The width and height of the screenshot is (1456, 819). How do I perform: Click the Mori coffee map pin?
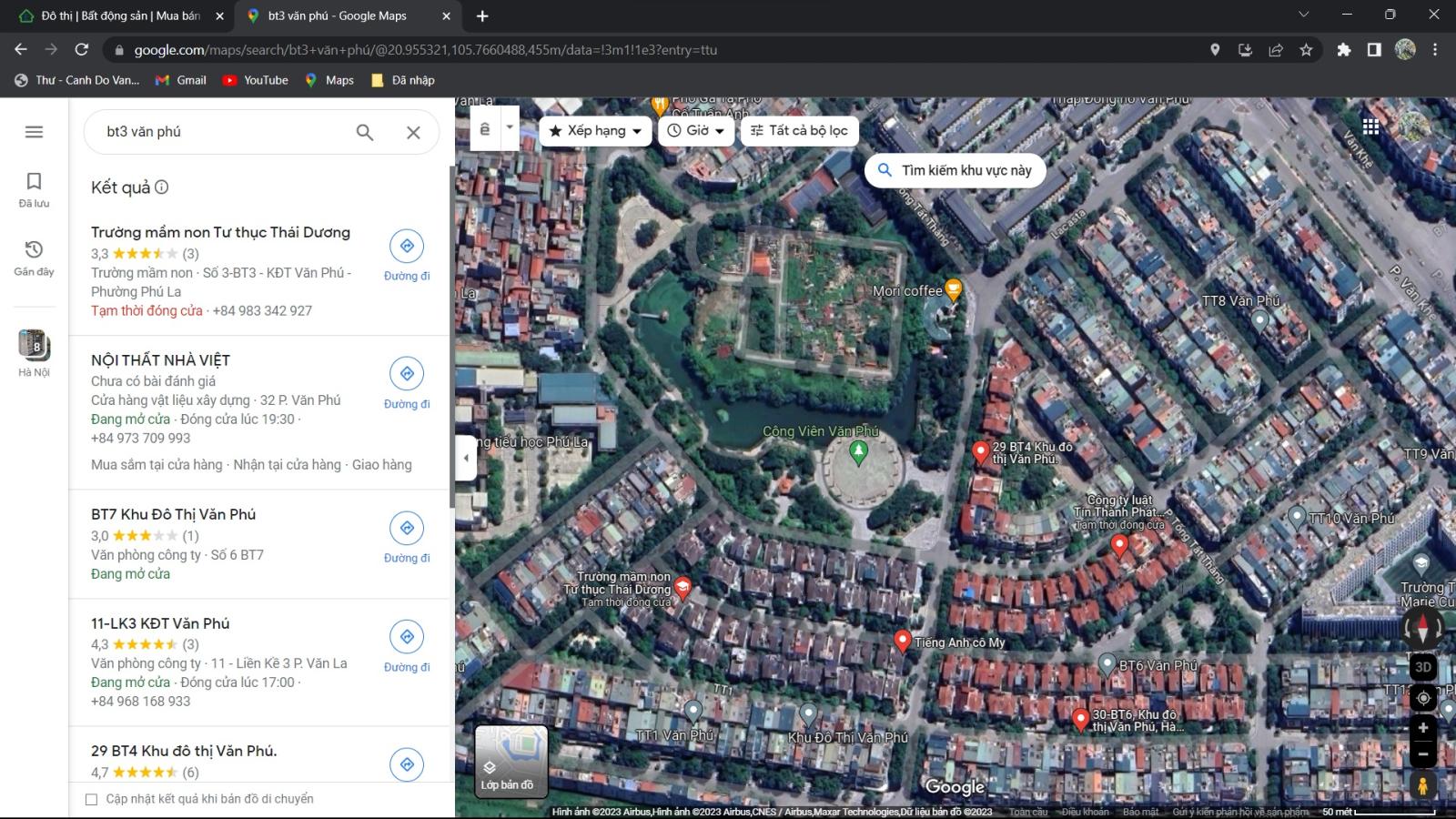[x=953, y=289]
